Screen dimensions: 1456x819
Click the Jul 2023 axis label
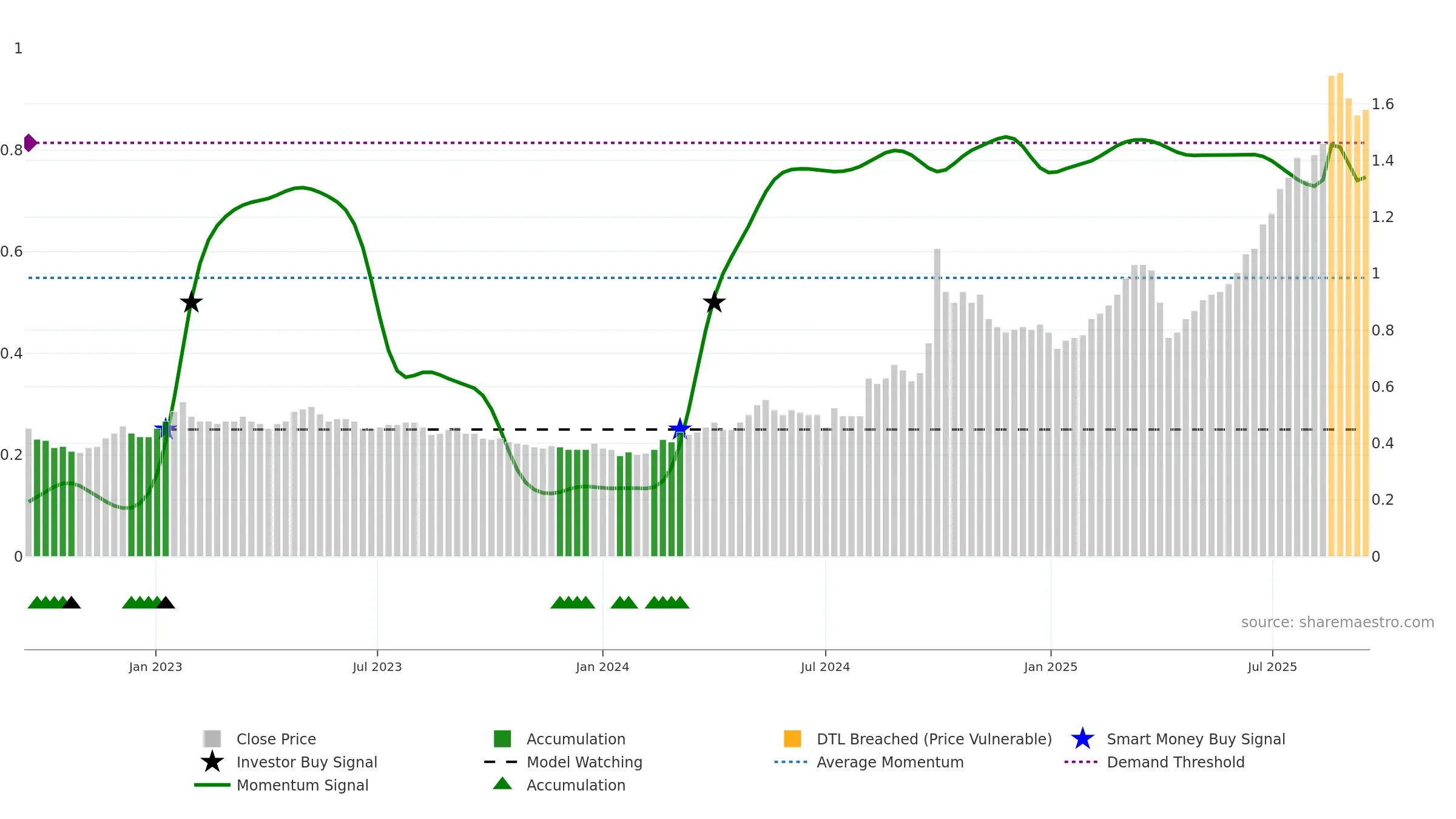point(377,667)
